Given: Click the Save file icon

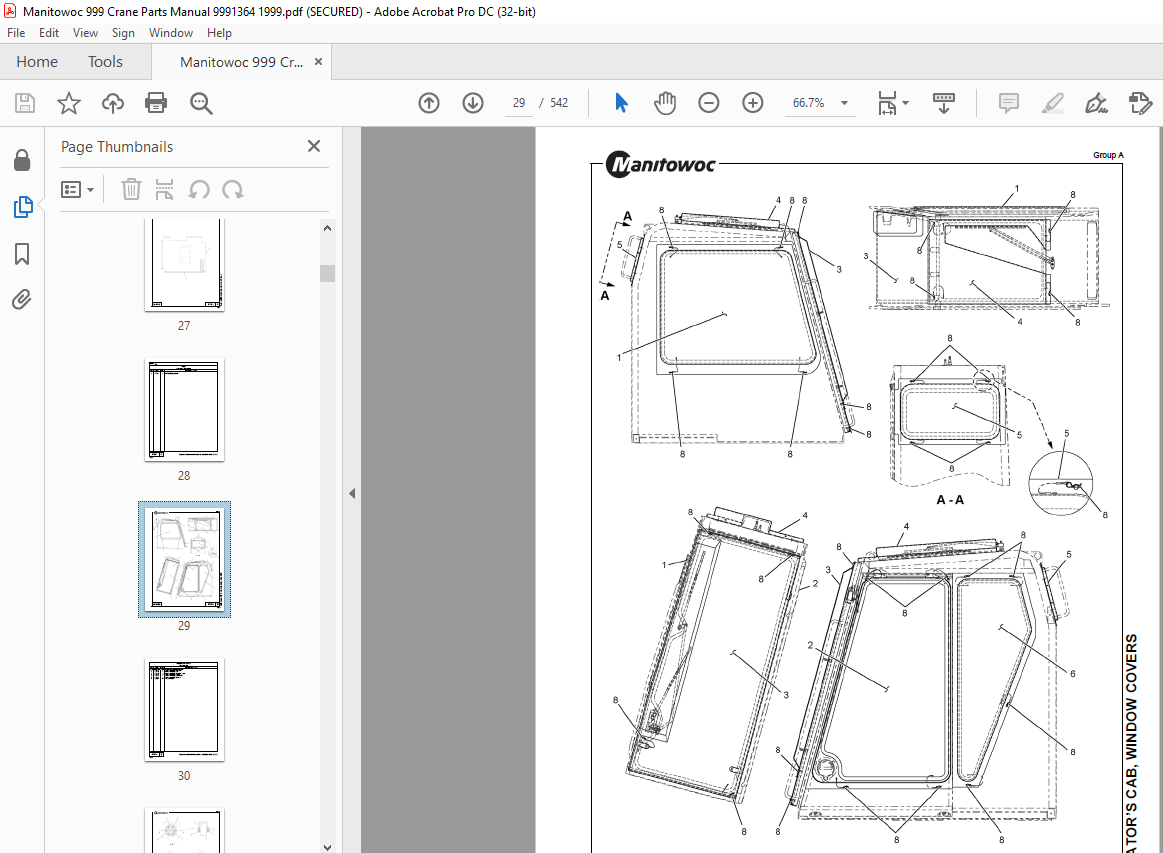Looking at the screenshot, I should [x=25, y=103].
